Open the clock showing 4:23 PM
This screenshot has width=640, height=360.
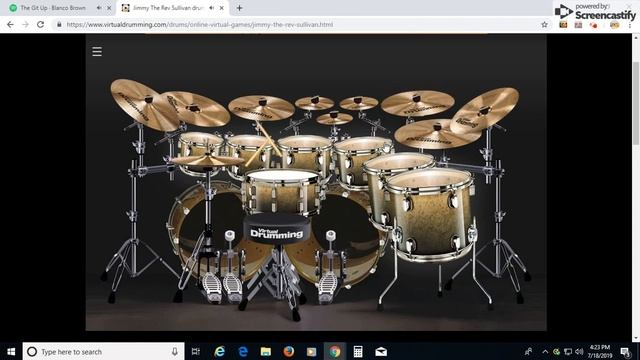(599, 351)
